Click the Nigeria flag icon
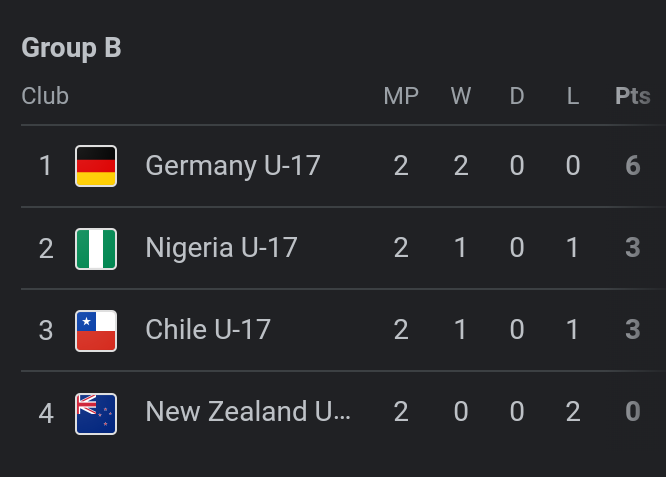This screenshot has height=477, width=666. click(96, 248)
